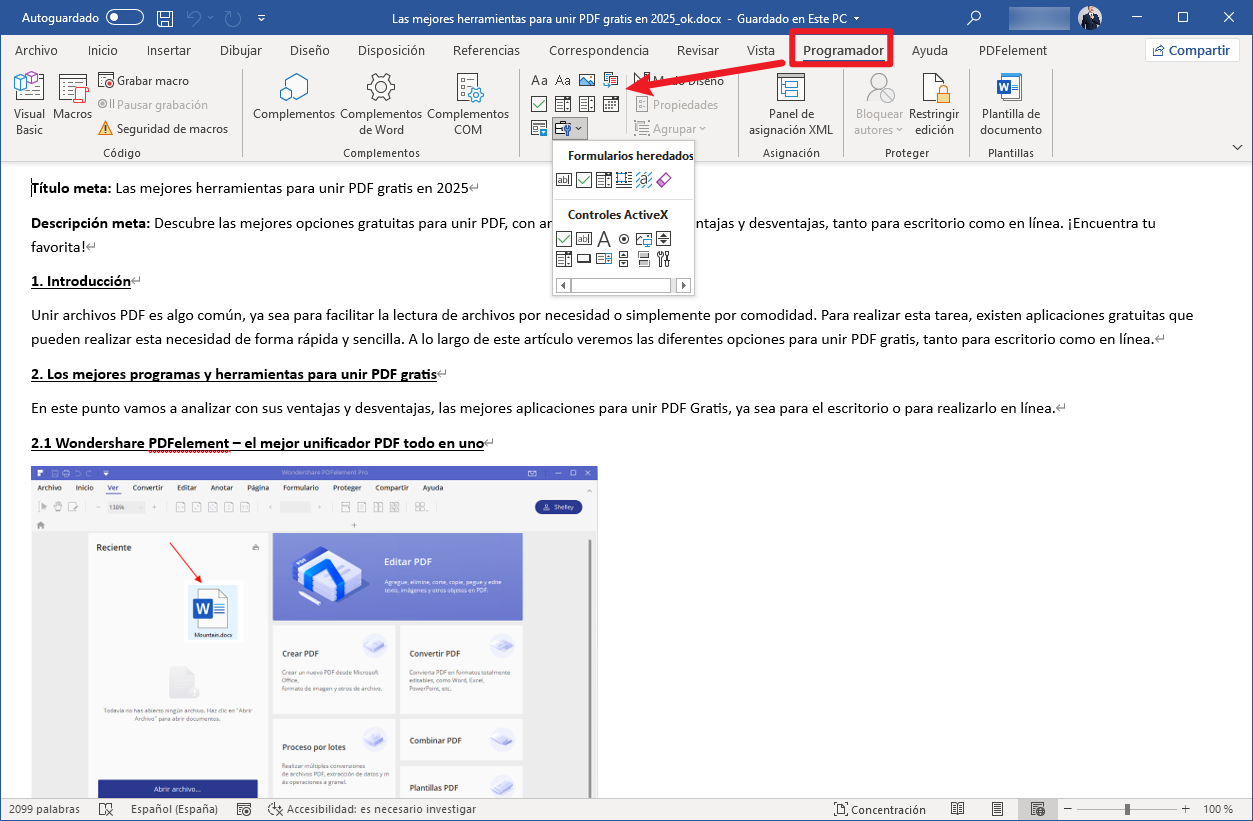This screenshot has height=821, width=1253.
Task: Open Seguridad de macros
Action: click(163, 129)
